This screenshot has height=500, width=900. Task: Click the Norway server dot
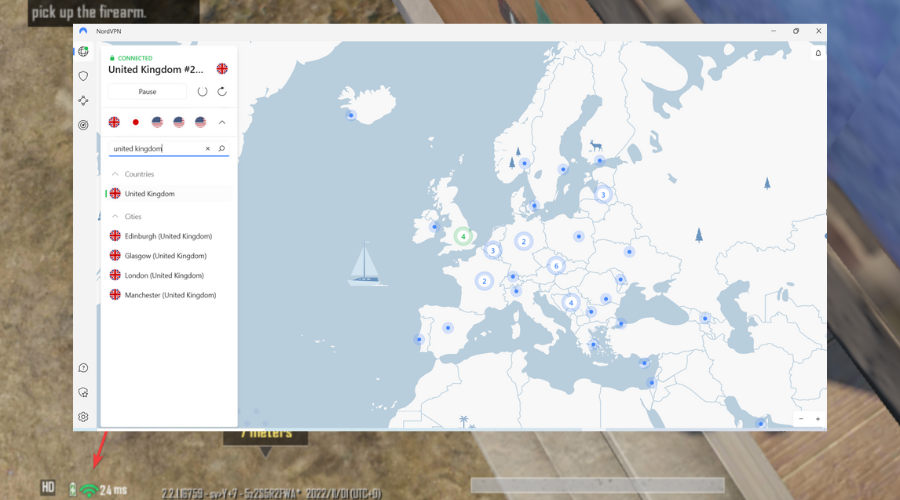coord(524,164)
